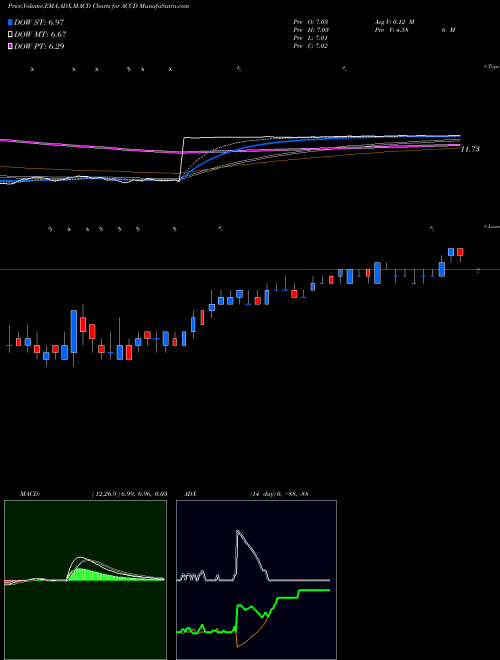
Task: Select the 'DOW PT: 6.29' legend text
Action: (39, 47)
